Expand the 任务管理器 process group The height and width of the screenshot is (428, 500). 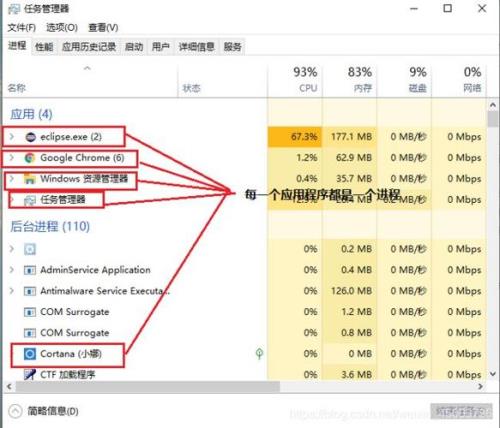click(x=12, y=200)
